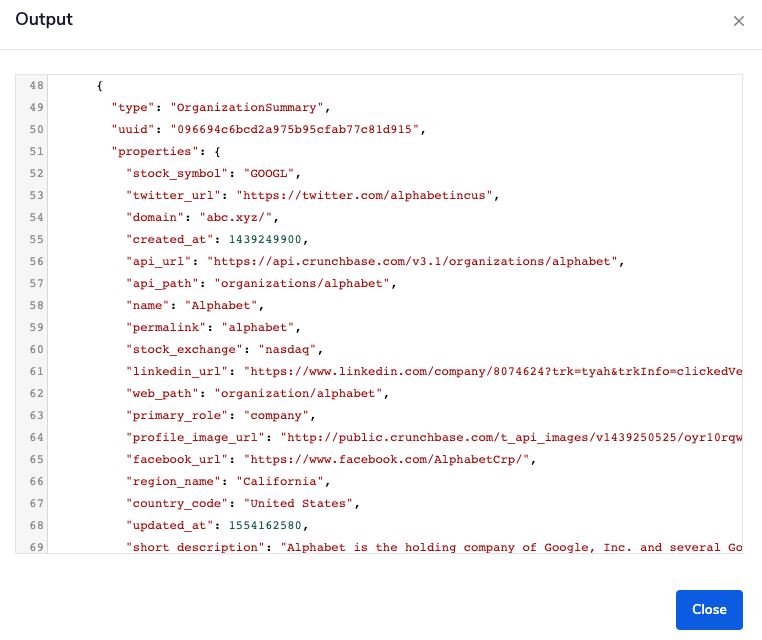Place cursor on the "properties" key
The height and width of the screenshot is (640, 762).
(x=151, y=152)
